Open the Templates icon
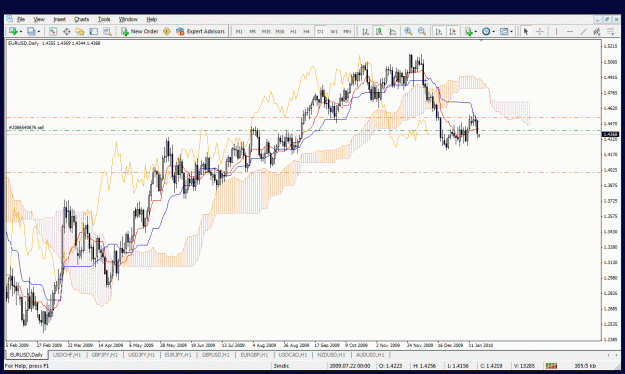This screenshot has height=374, width=625. 504,31
